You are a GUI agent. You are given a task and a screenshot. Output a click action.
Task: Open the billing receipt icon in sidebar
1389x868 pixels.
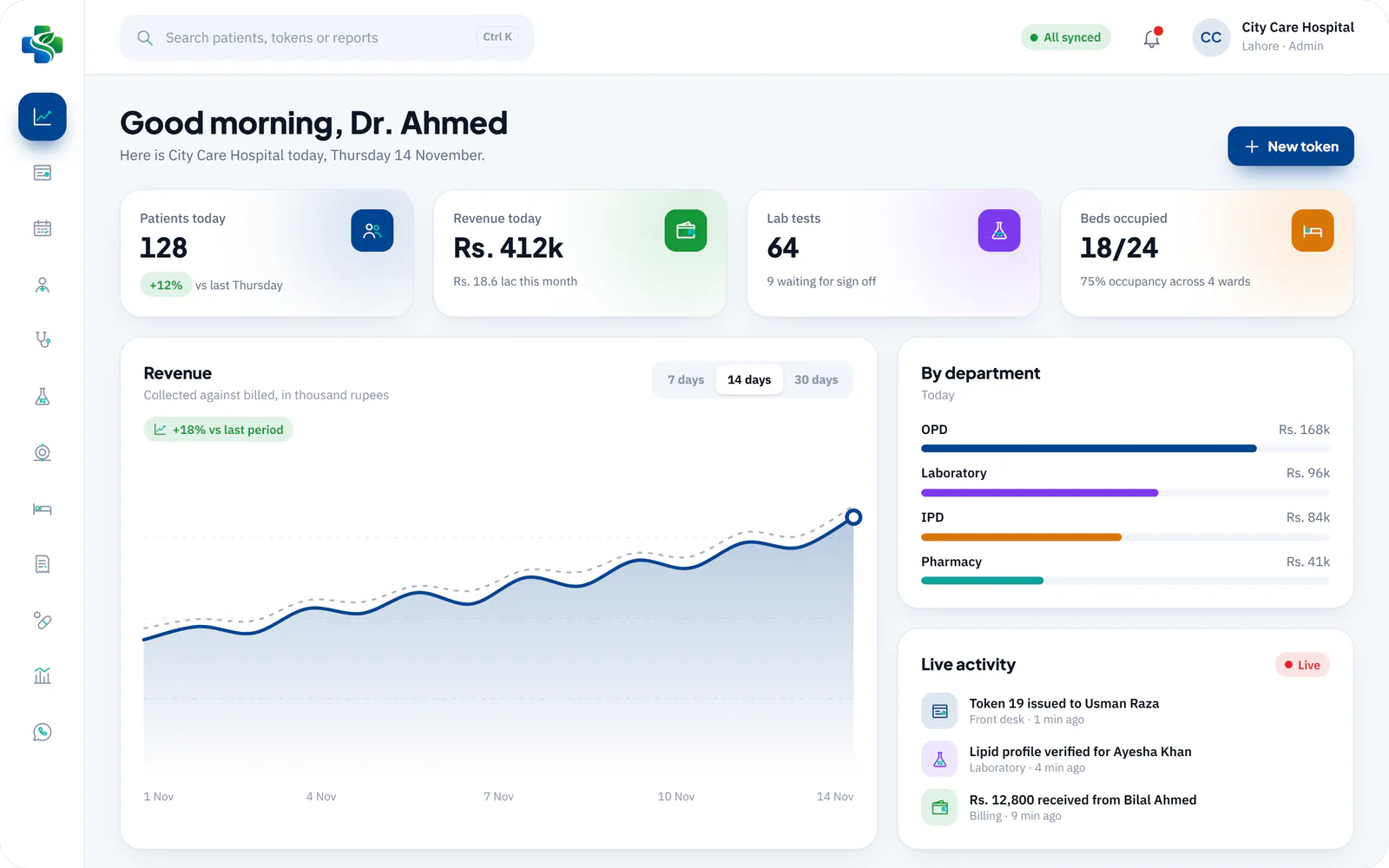(x=43, y=564)
